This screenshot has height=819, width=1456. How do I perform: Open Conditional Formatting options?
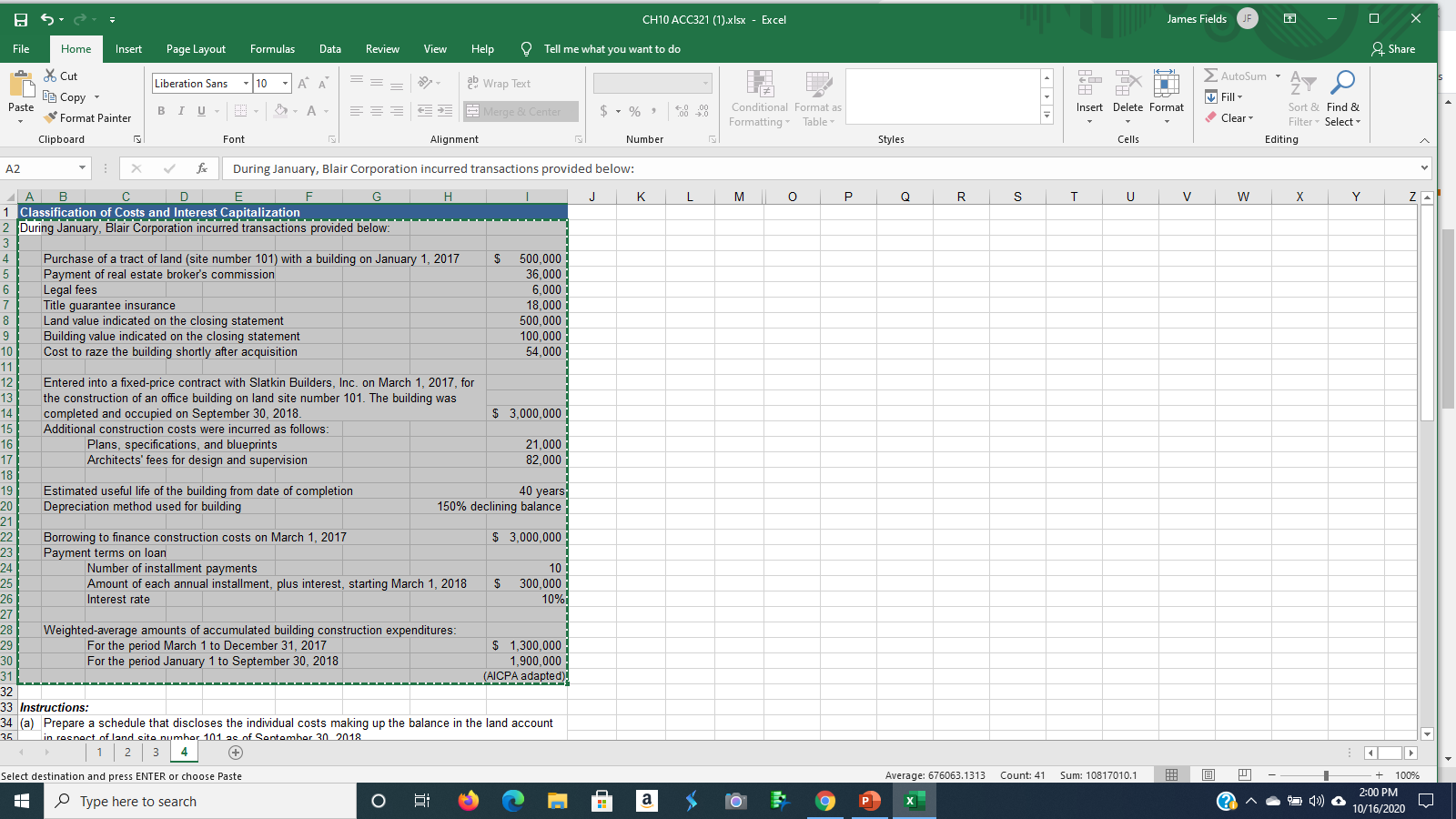759,97
